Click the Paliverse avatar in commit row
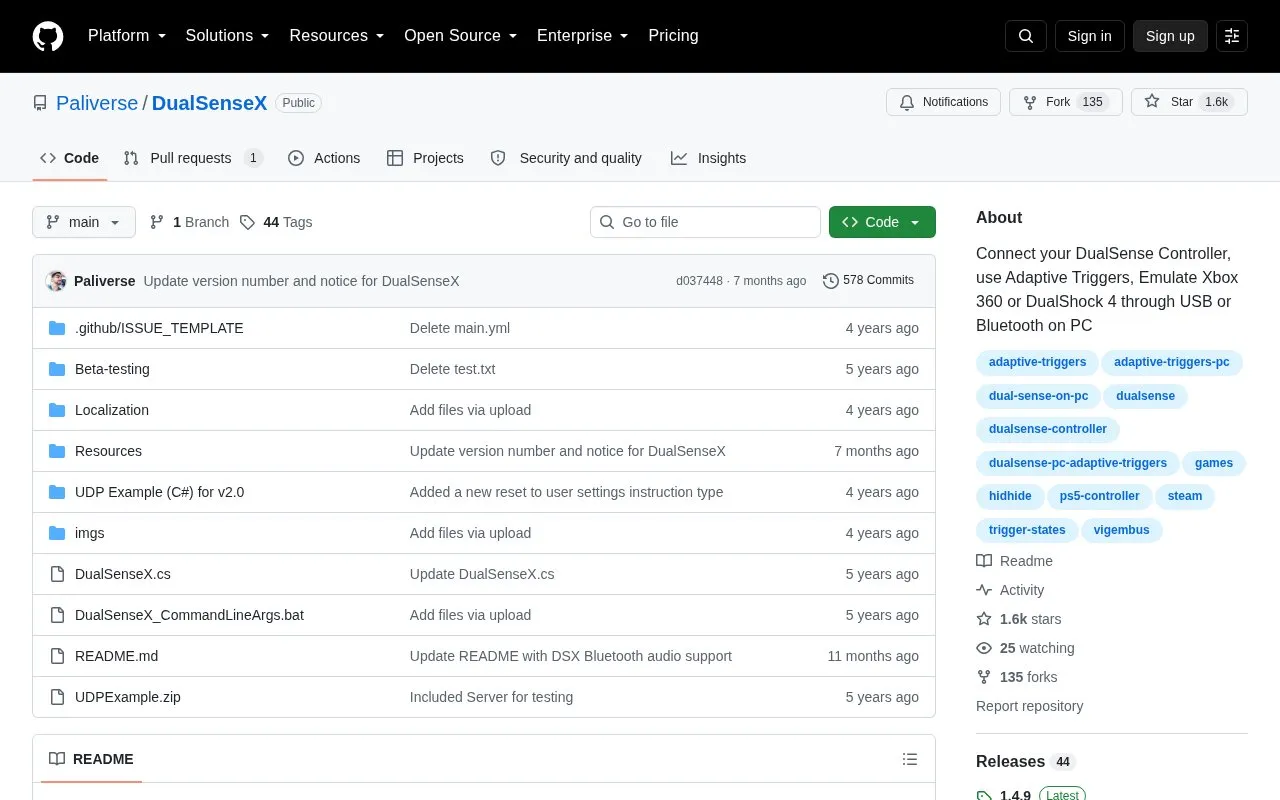1280x800 pixels. tap(56, 281)
